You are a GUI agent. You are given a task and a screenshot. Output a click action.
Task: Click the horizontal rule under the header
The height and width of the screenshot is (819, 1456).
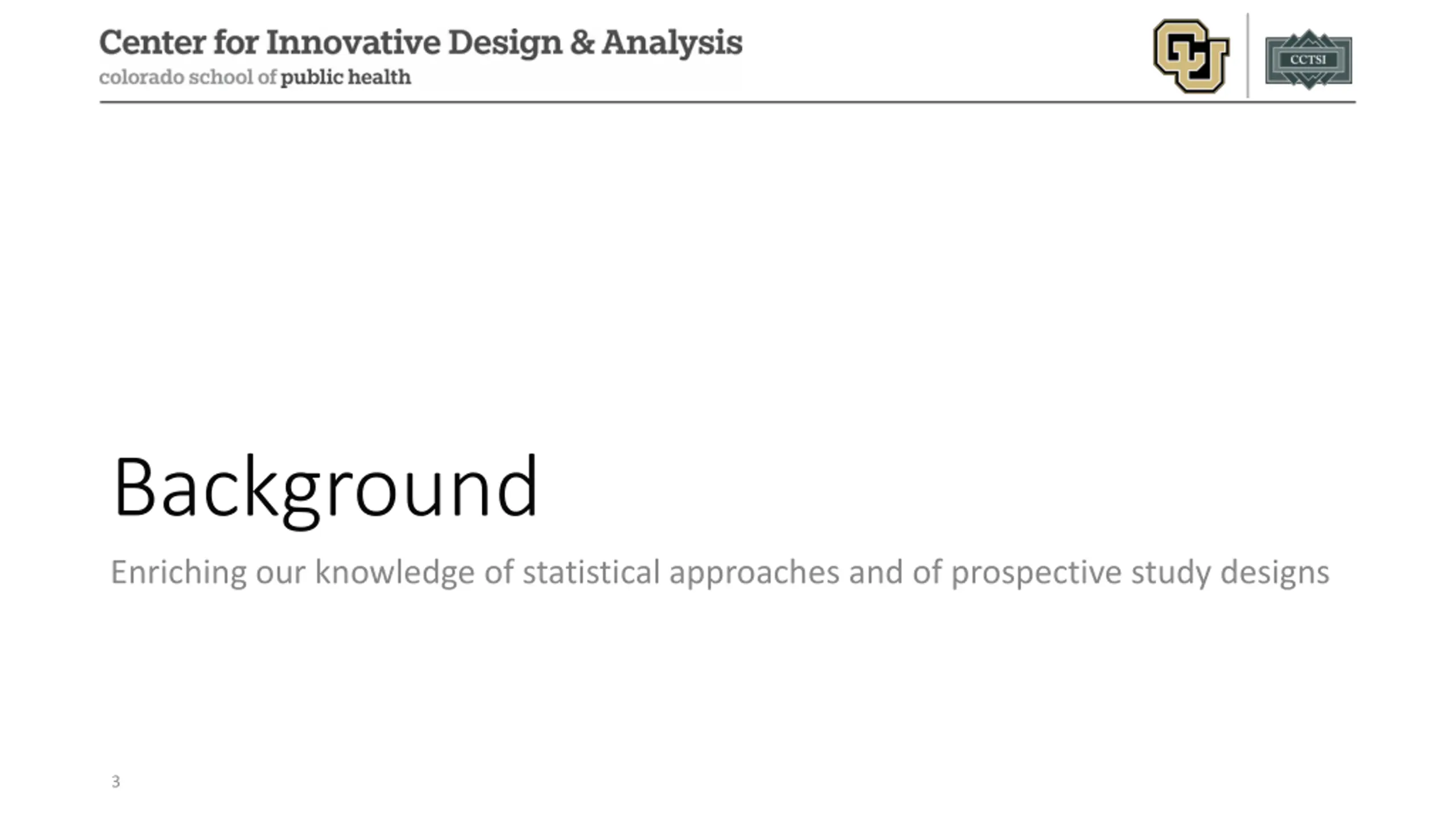[x=727, y=102]
